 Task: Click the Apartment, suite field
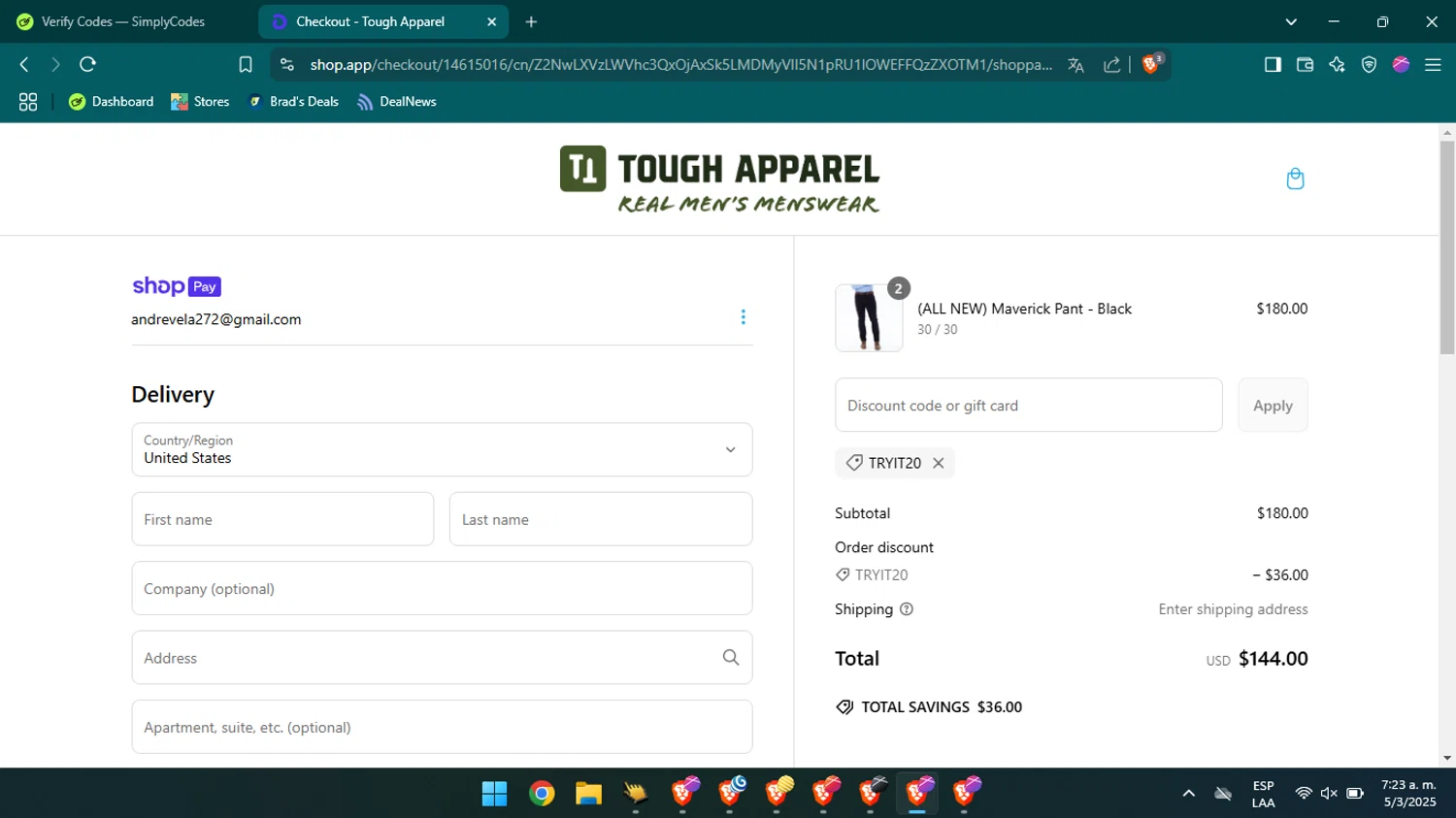coord(442,727)
